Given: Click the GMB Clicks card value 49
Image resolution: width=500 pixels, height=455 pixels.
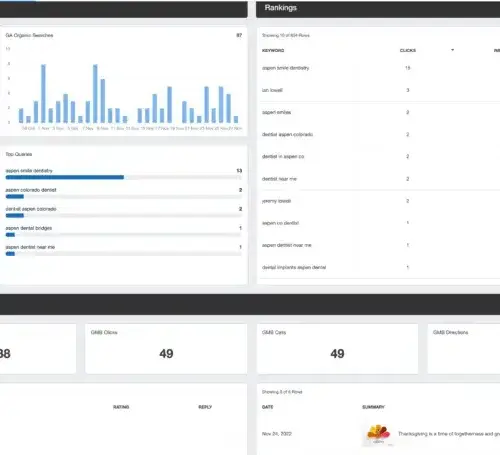Looking at the screenshot, I should click(x=166, y=354).
